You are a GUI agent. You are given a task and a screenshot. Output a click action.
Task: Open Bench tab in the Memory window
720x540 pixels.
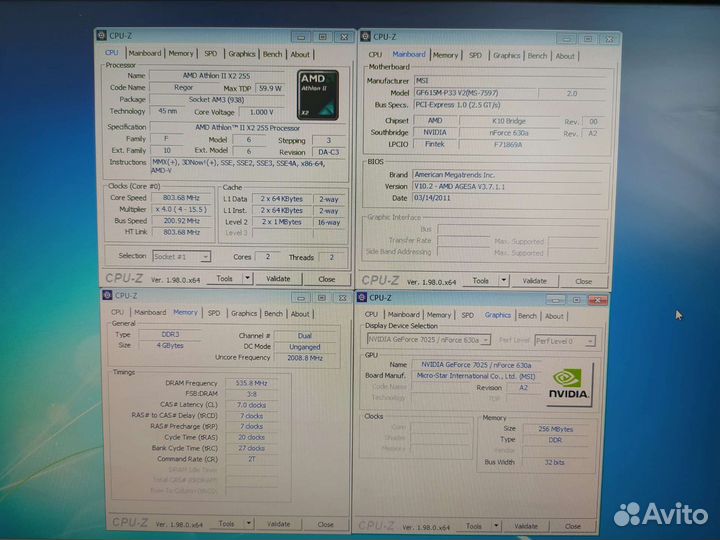(273, 314)
